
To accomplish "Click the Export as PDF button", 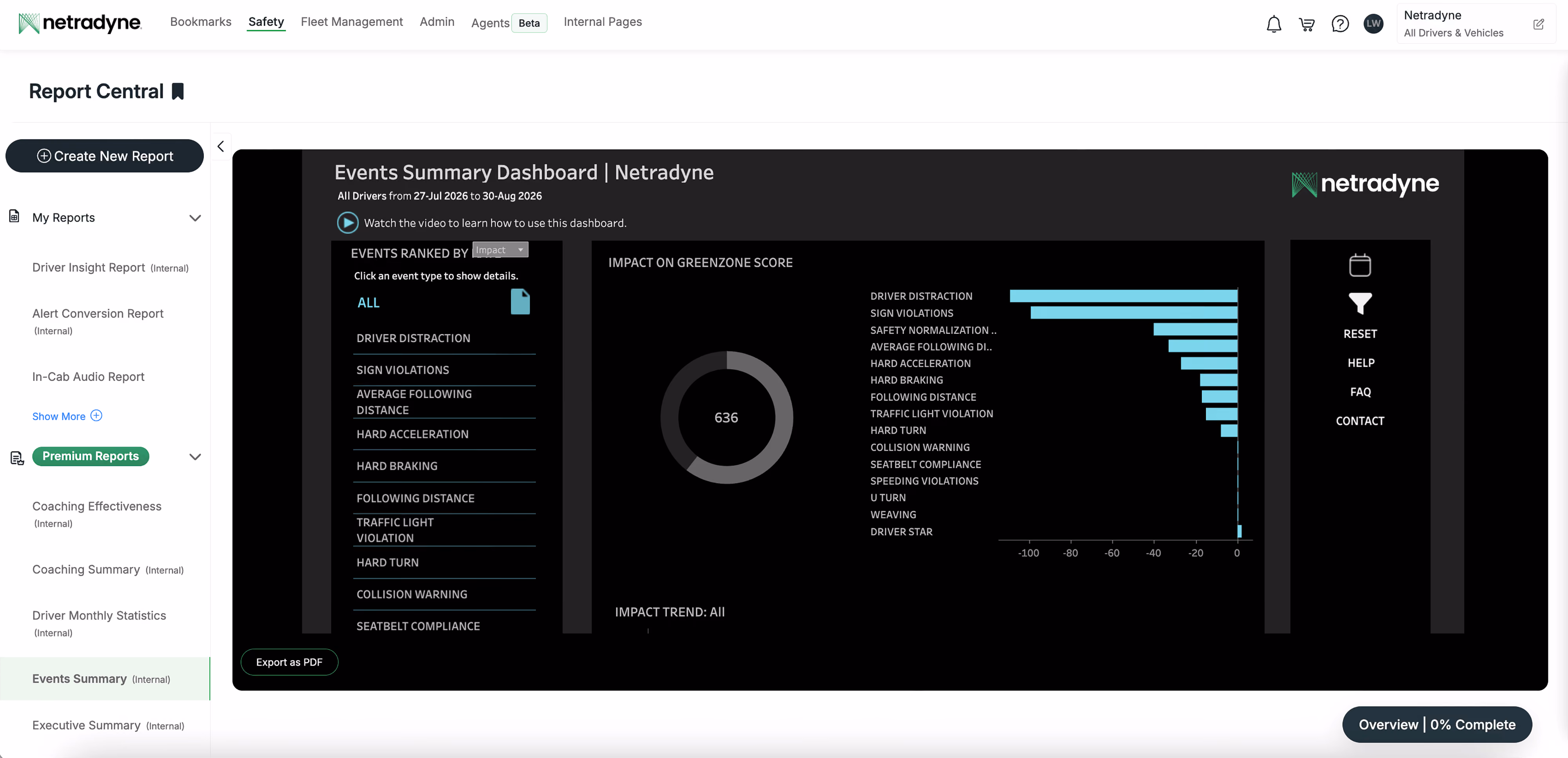I will [289, 662].
